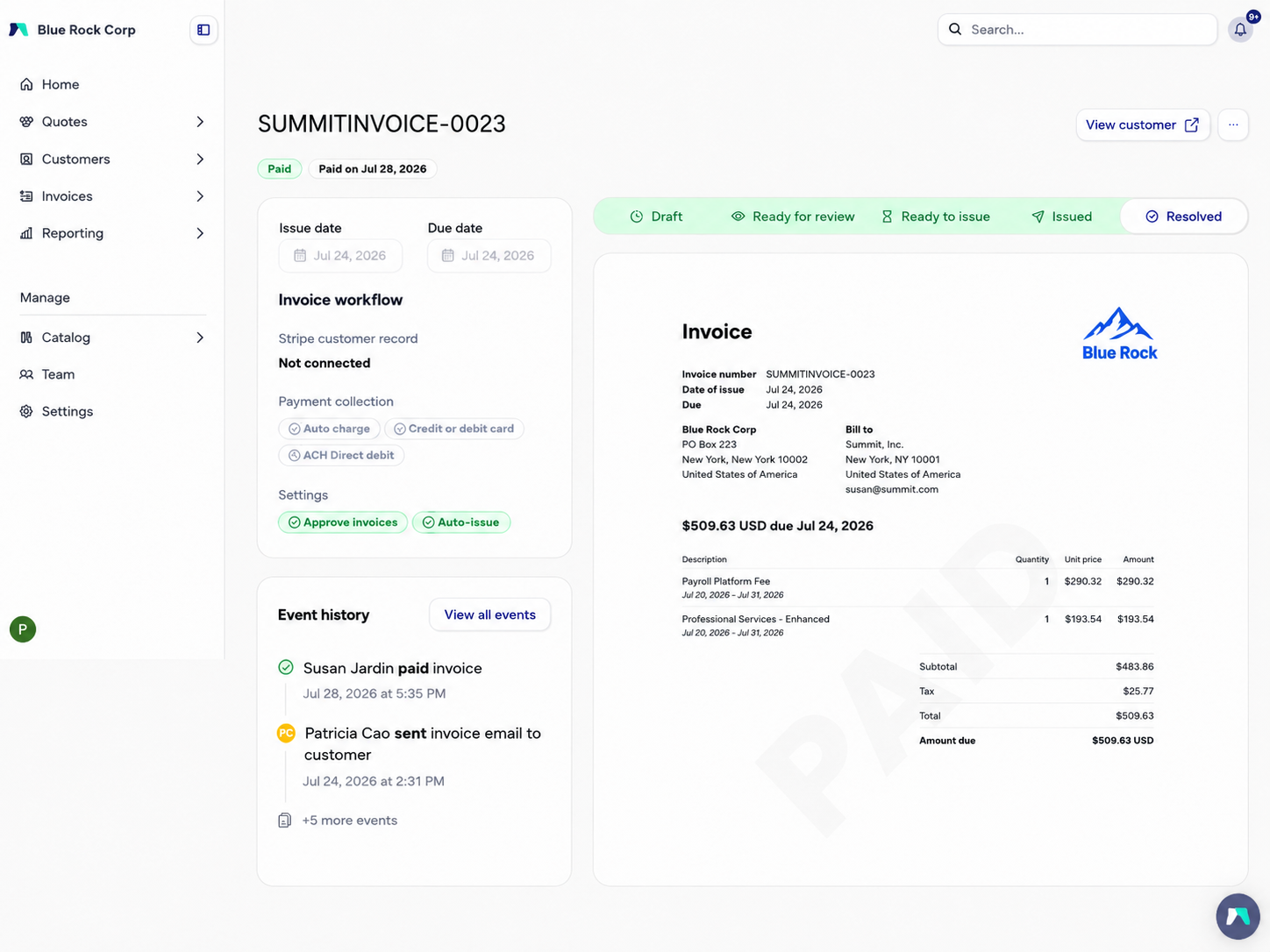Click the external link icon on View customer
This screenshot has height=952, width=1270.
click(x=1191, y=124)
